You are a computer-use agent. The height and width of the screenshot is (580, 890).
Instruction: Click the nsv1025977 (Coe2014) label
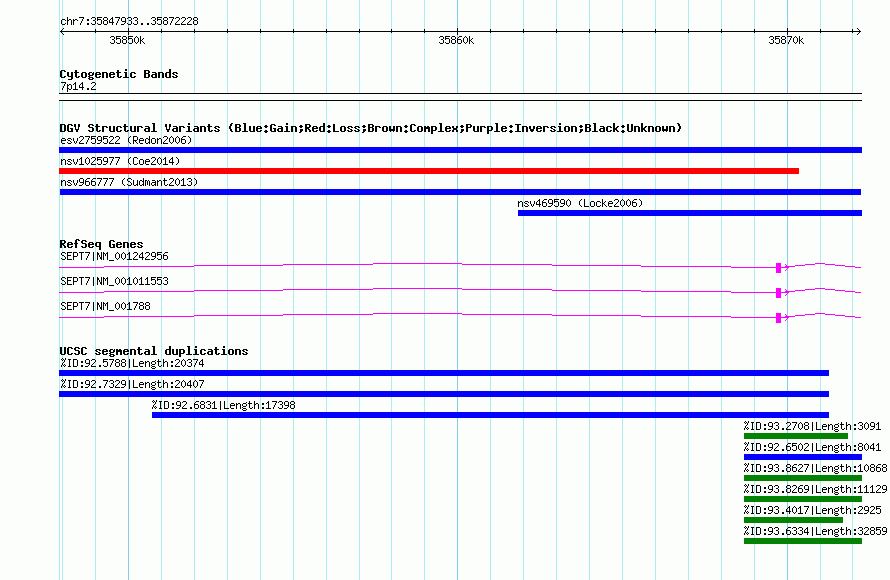click(x=120, y=161)
